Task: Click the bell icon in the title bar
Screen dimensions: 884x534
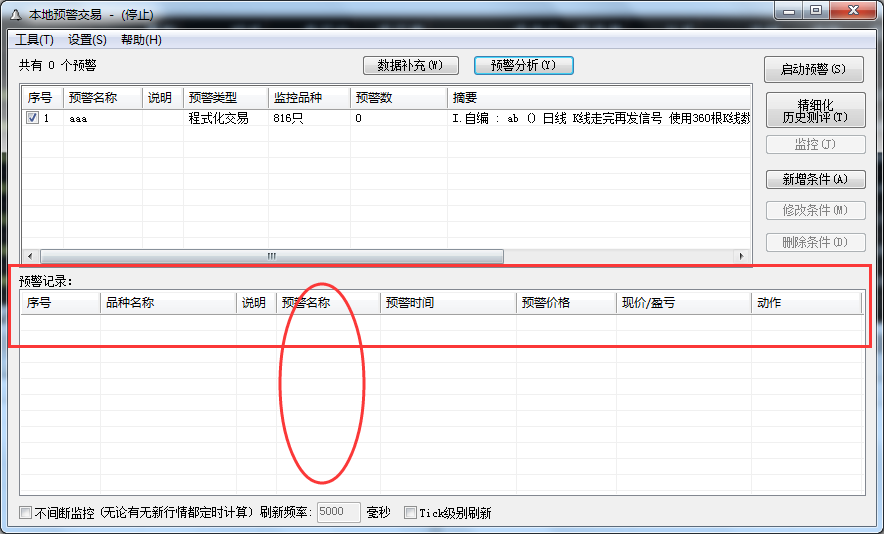Action: pyautogui.click(x=16, y=15)
